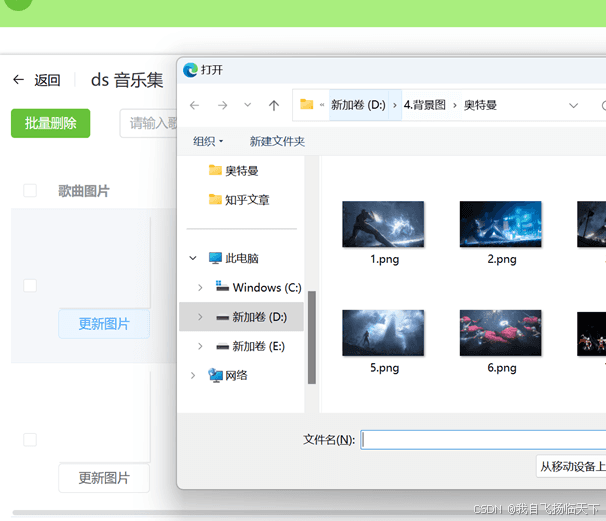
Task: Open the recent locations dropdown chevron
Action: [x=248, y=105]
